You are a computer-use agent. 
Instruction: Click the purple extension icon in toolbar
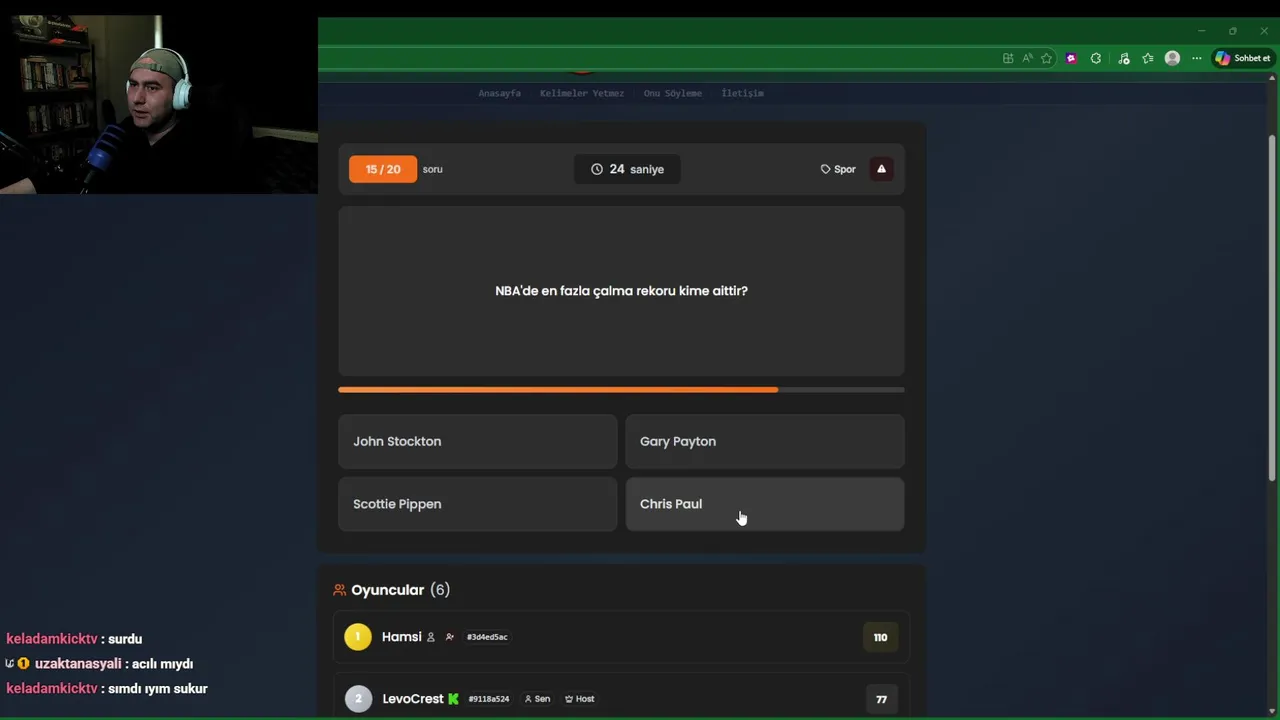click(1071, 58)
